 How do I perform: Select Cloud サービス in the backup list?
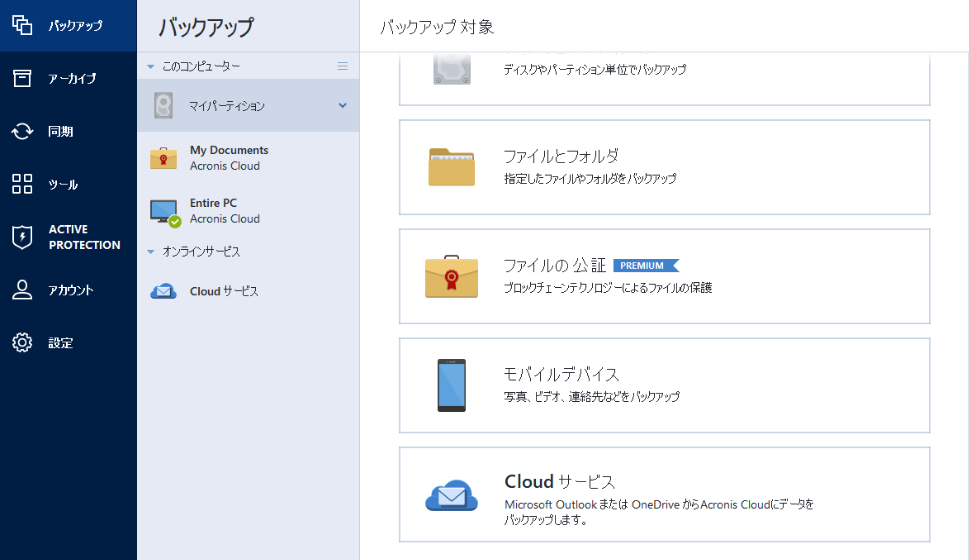tap(248, 291)
